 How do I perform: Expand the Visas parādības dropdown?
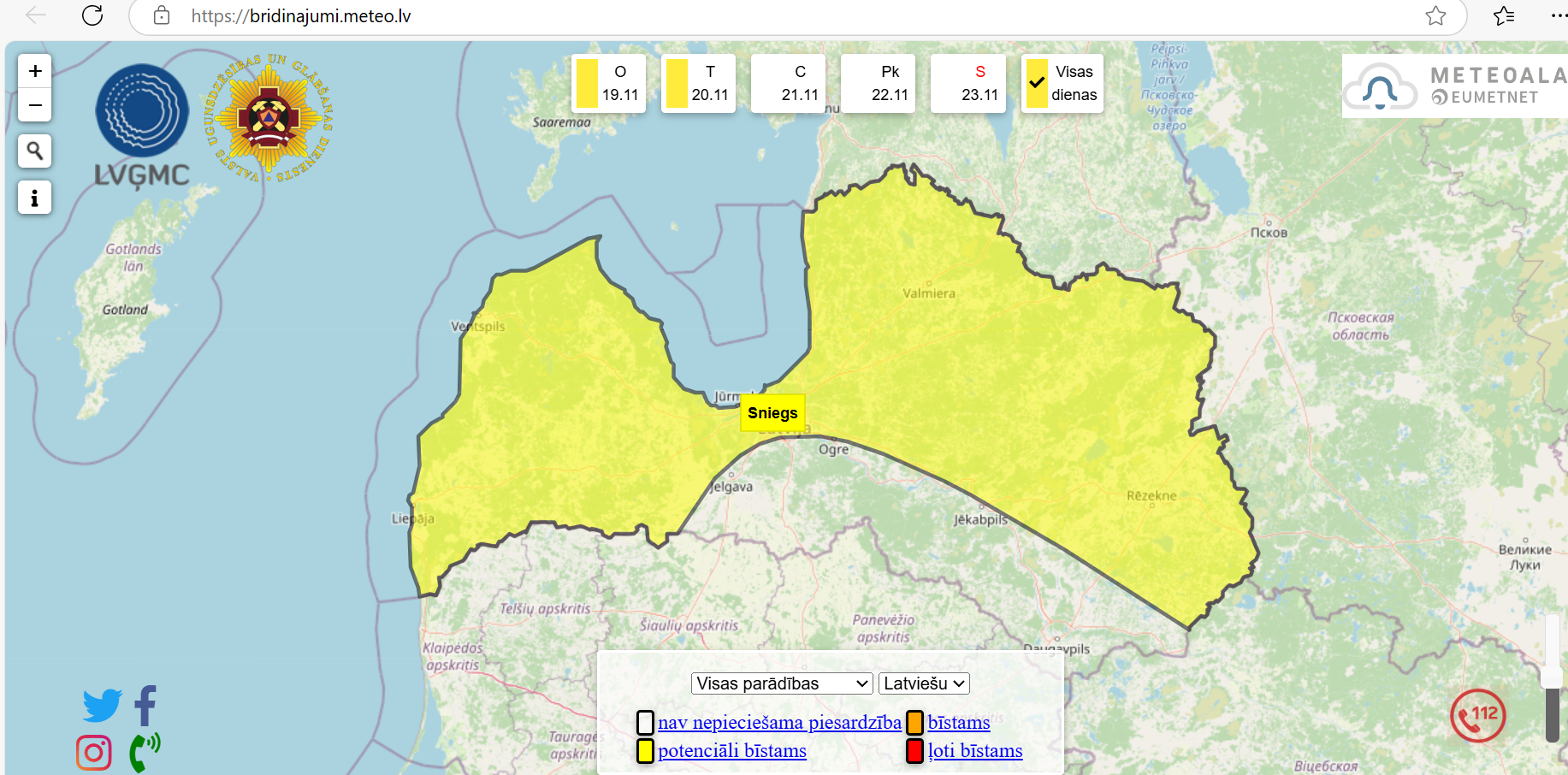[x=782, y=683]
